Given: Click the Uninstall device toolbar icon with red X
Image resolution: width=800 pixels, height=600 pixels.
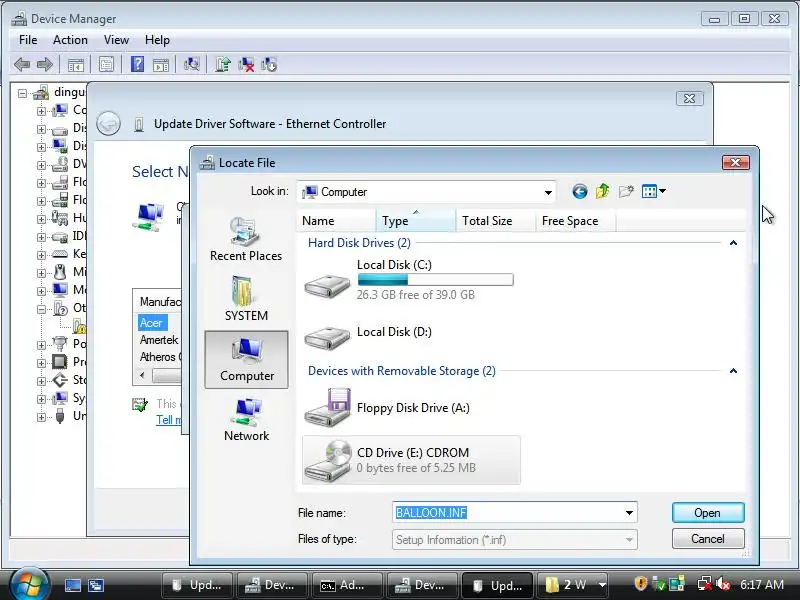Looking at the screenshot, I should point(246,64).
